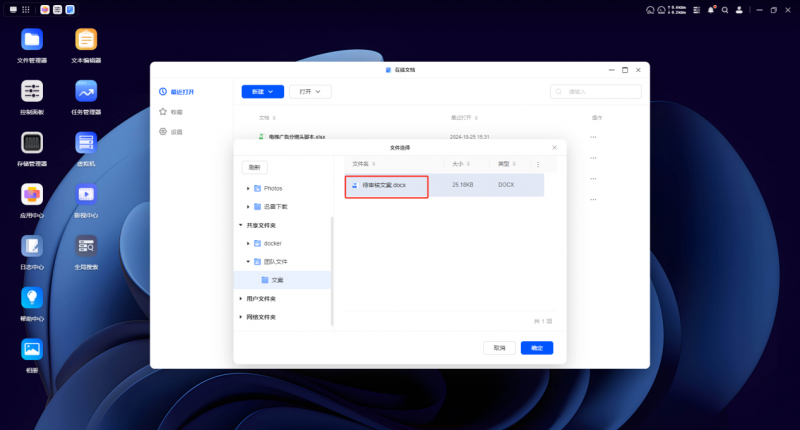Click the task list icon beside the bell
This screenshot has height=430, width=800.
[x=696, y=10]
